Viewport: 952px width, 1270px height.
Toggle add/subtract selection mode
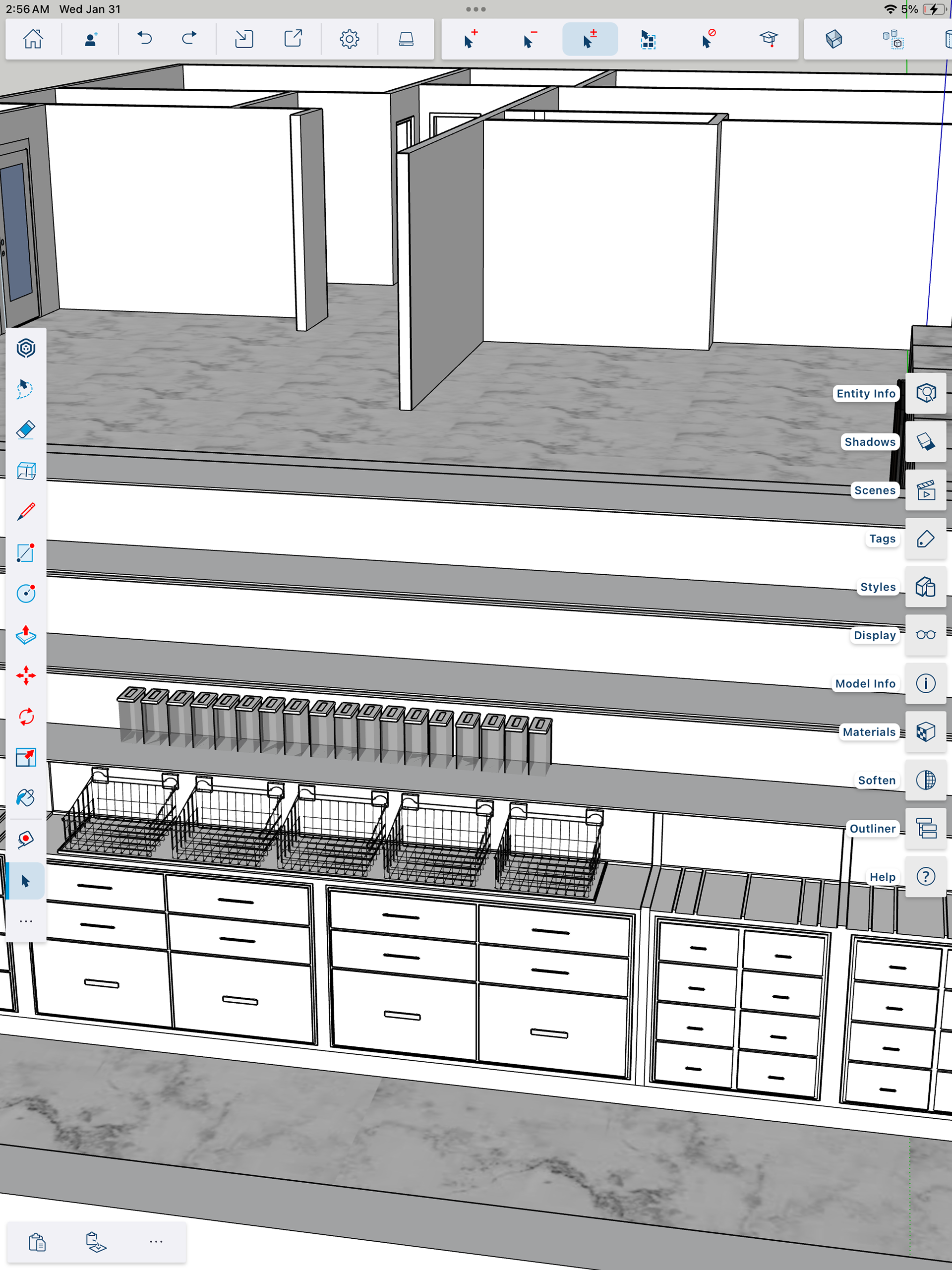point(590,39)
